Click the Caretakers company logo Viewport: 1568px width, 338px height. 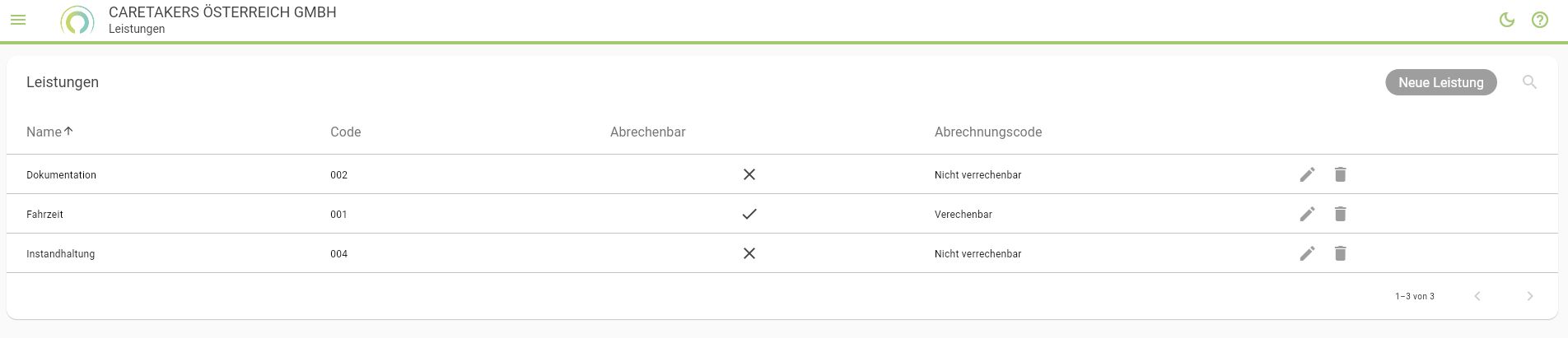77,21
